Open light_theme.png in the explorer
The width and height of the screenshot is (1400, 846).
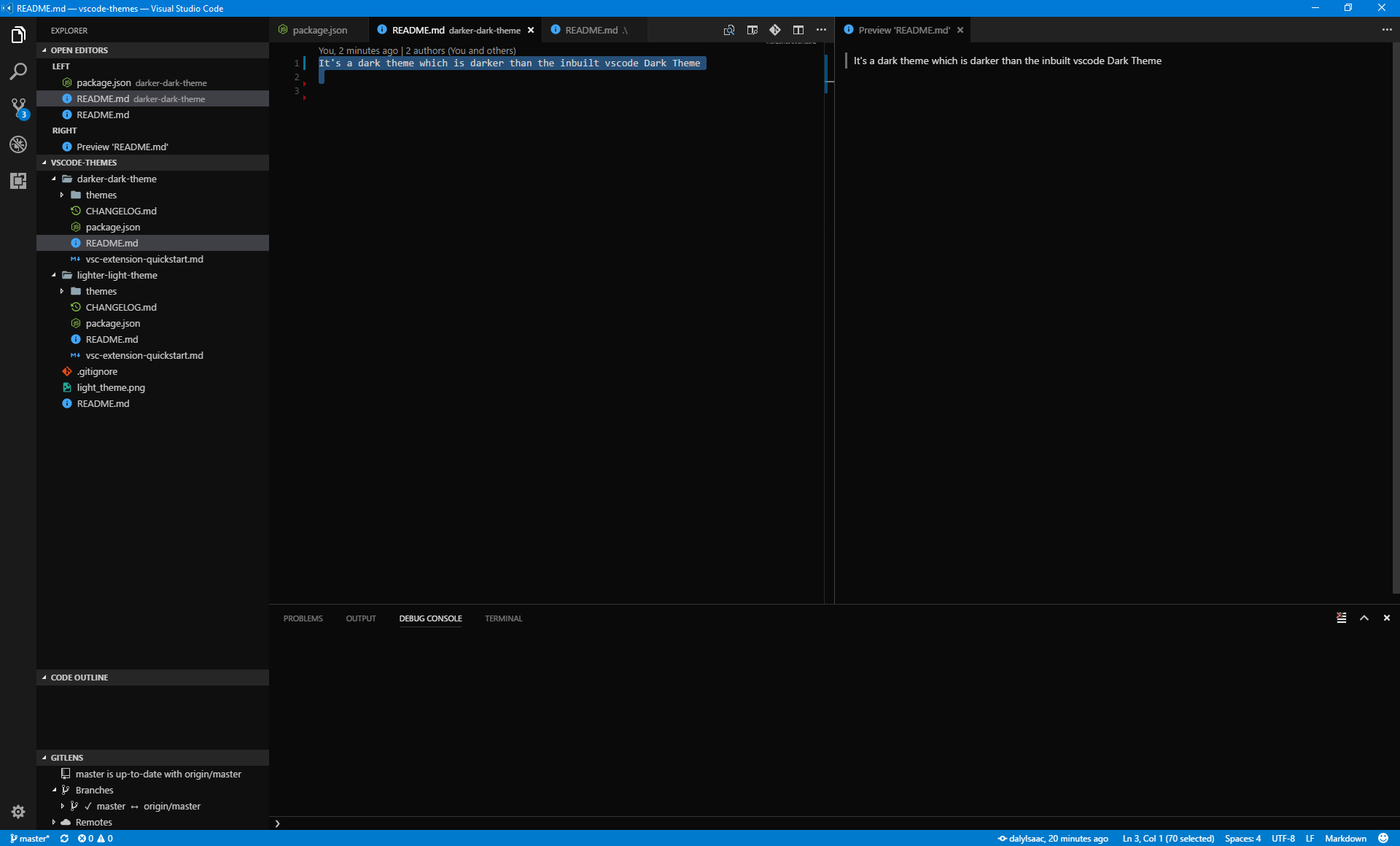pos(111,387)
